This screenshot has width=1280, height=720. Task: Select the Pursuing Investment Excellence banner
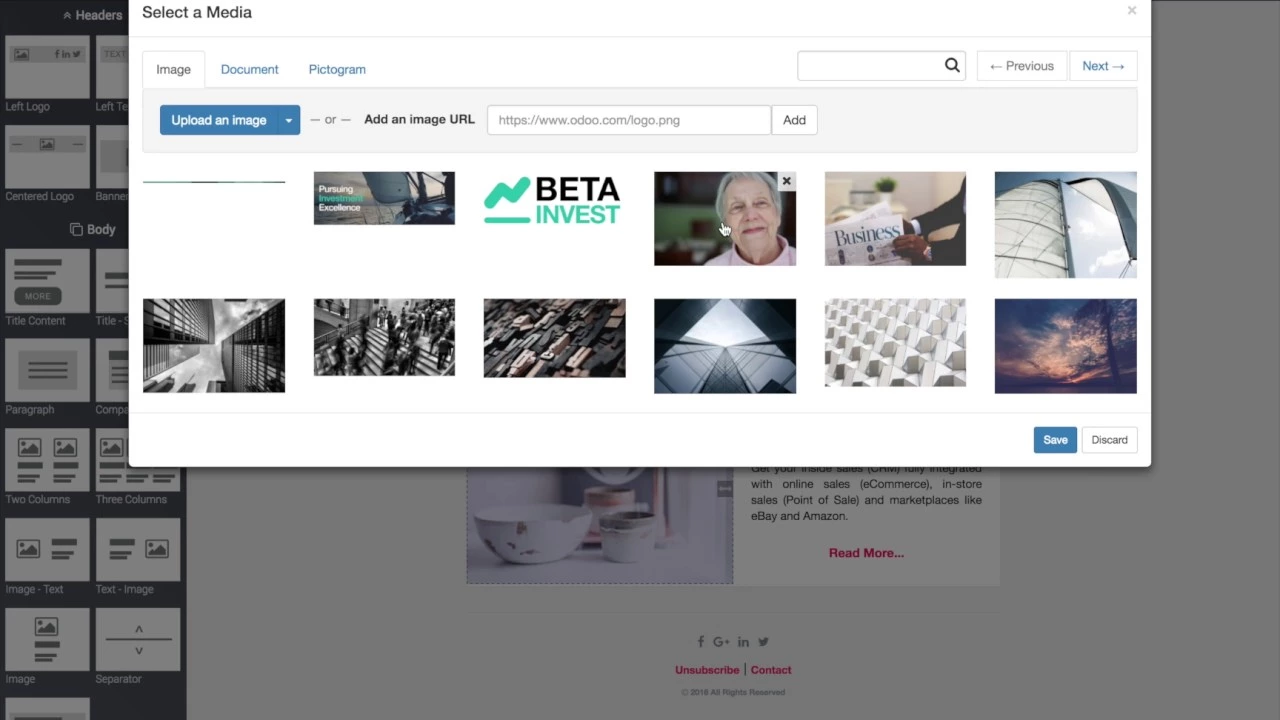pos(384,198)
